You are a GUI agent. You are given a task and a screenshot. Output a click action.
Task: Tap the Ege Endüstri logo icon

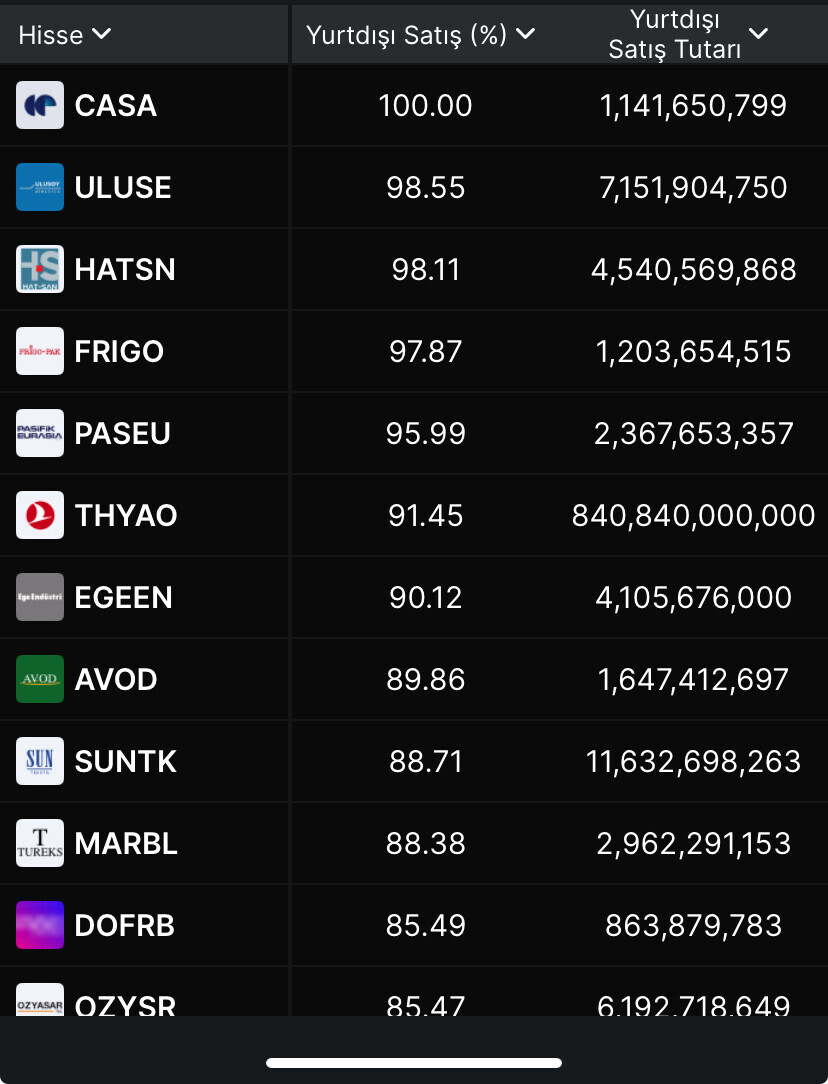click(x=40, y=597)
